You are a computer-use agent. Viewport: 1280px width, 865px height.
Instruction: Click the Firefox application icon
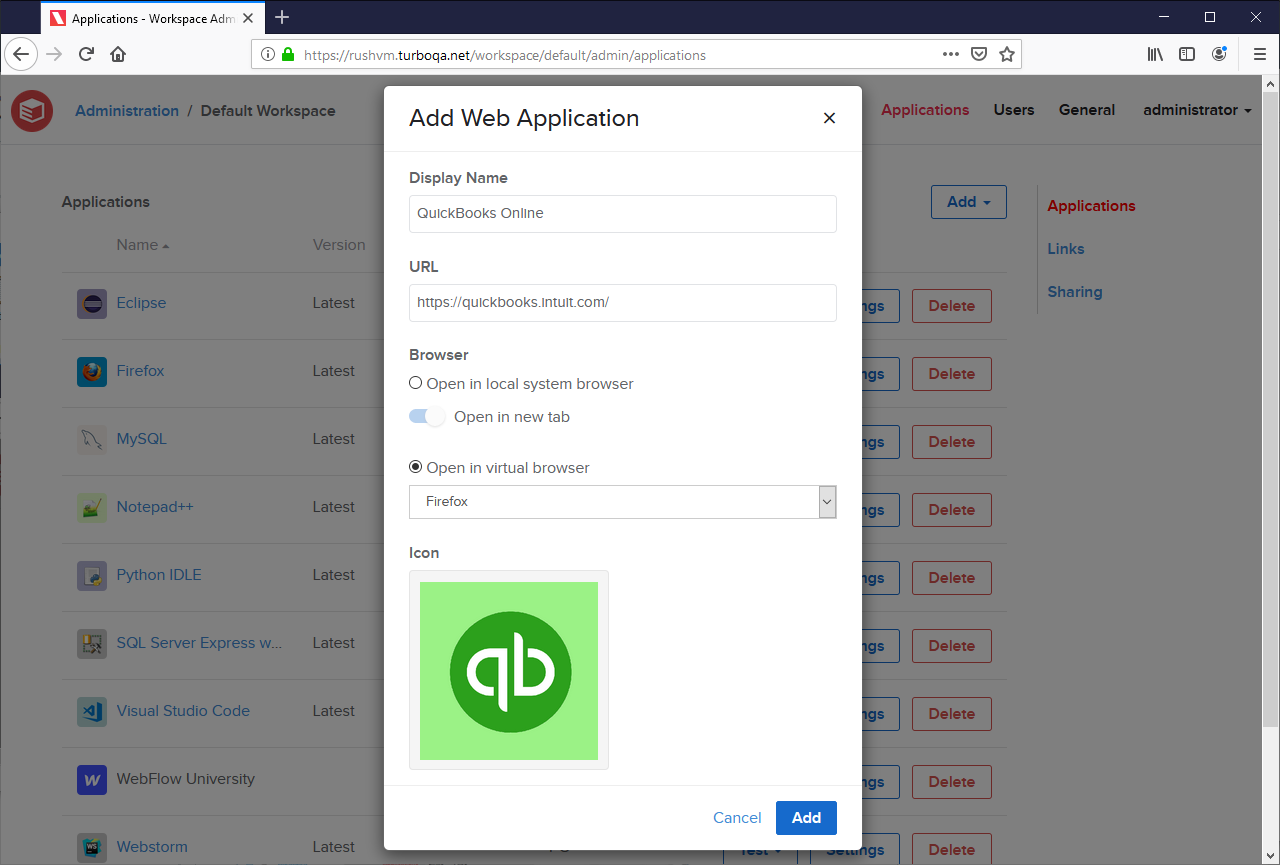pyautogui.click(x=91, y=371)
